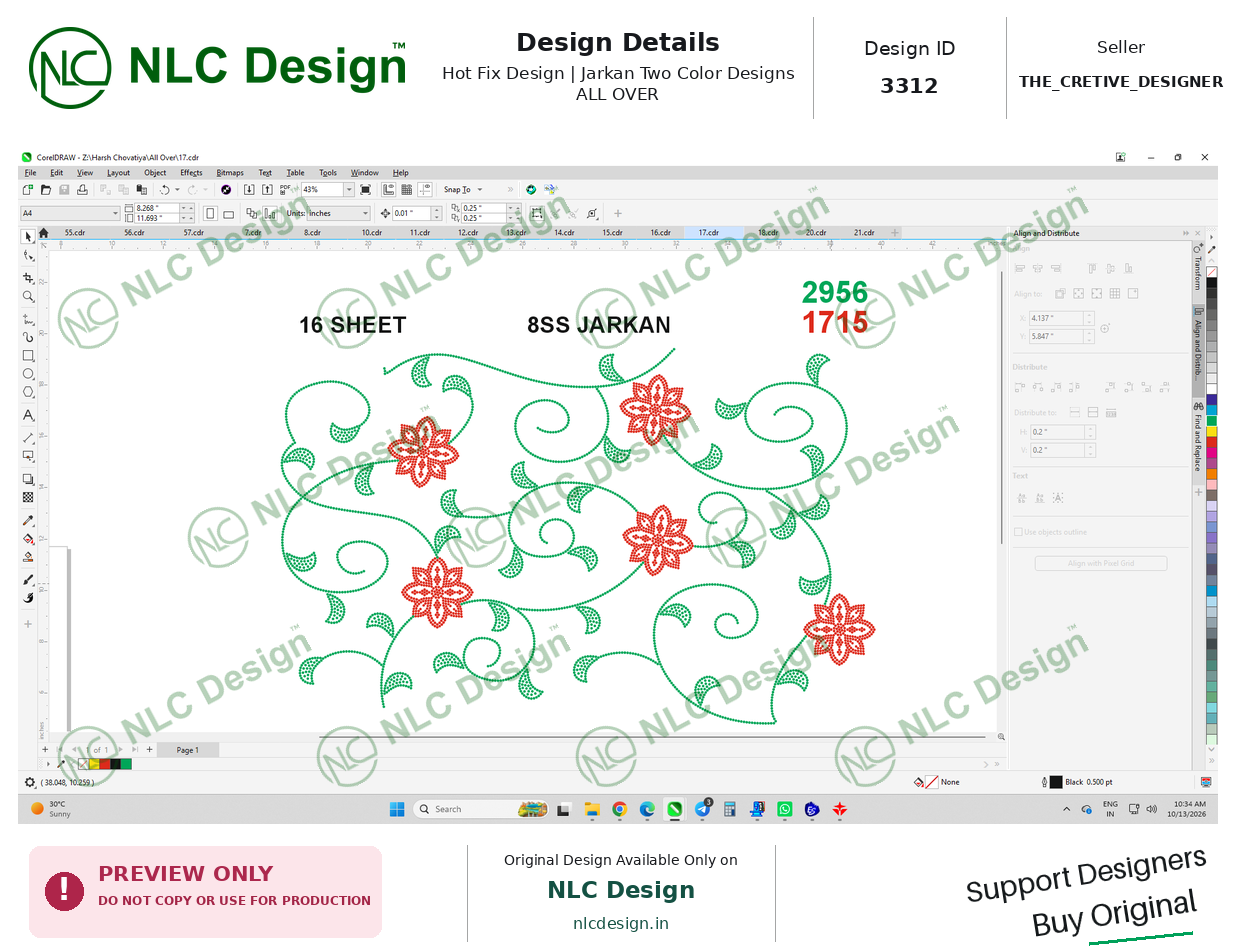
Task: Open Chrome from the Windows taskbar
Action: (619, 809)
